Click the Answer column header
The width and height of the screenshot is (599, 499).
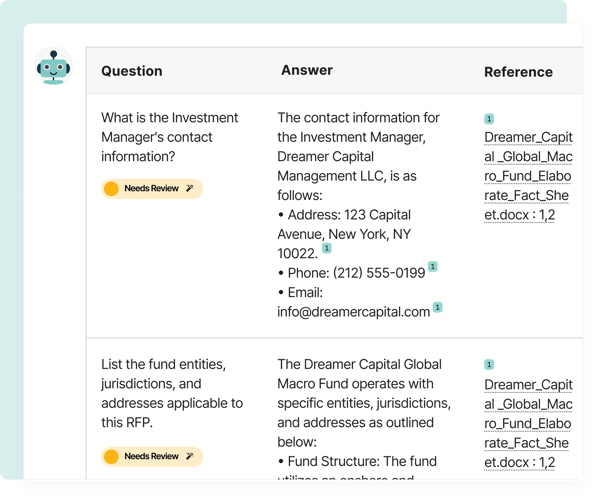tap(307, 70)
